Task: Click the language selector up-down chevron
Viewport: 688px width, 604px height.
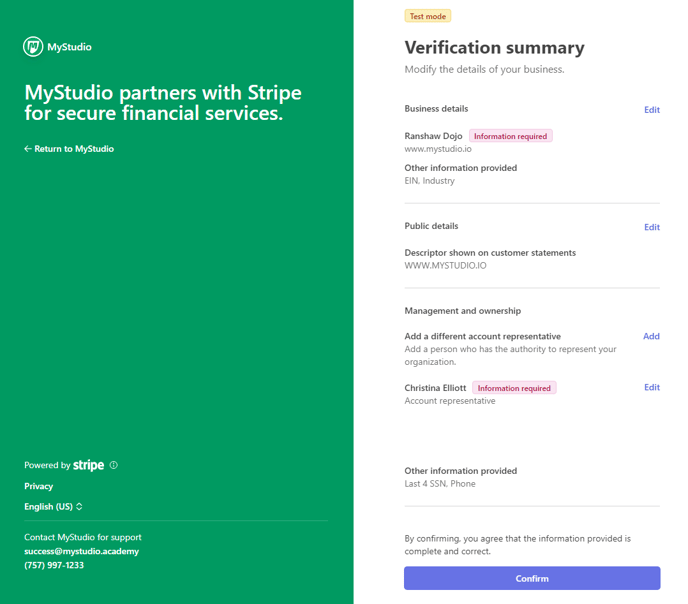Action: point(79,507)
